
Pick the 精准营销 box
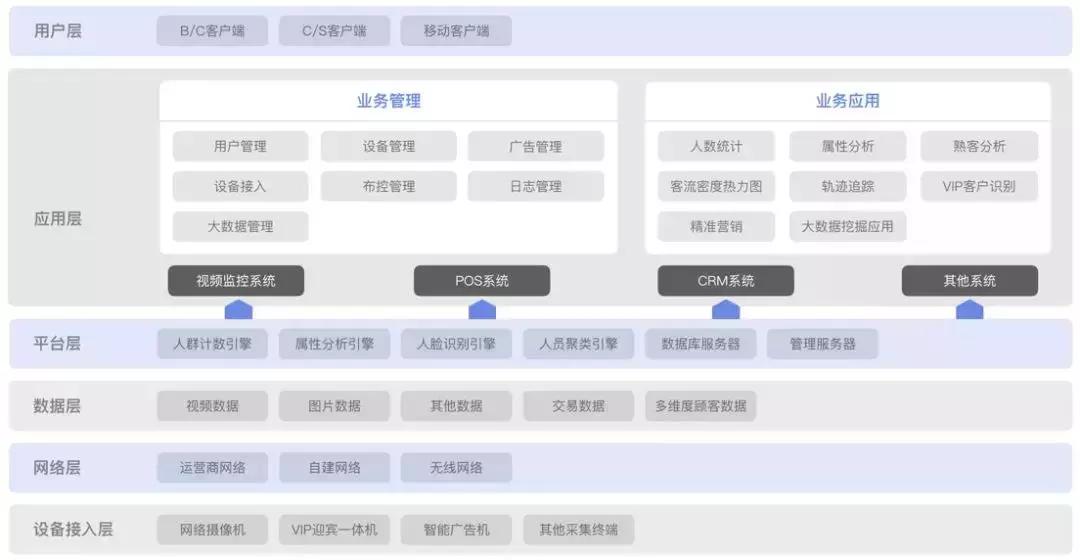click(x=716, y=226)
